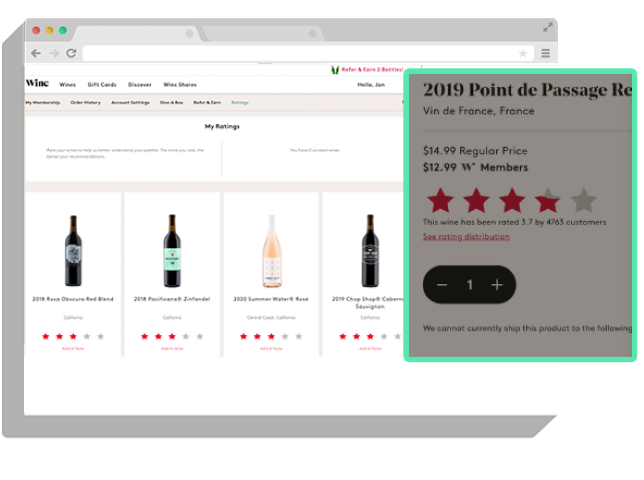Click See rating distribution link

(466, 237)
